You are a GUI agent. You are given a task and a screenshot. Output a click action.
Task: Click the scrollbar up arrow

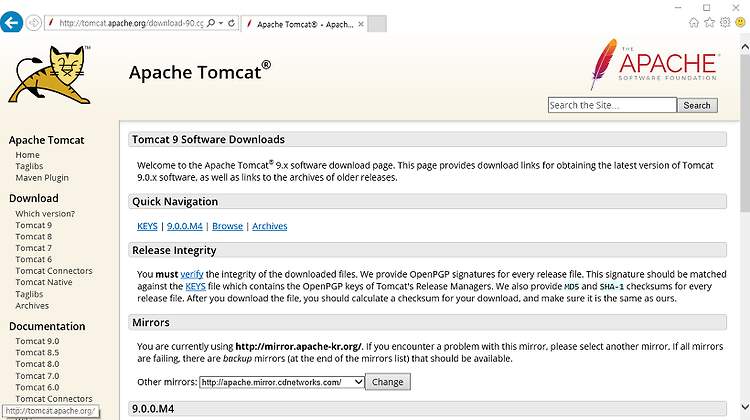point(745,47)
